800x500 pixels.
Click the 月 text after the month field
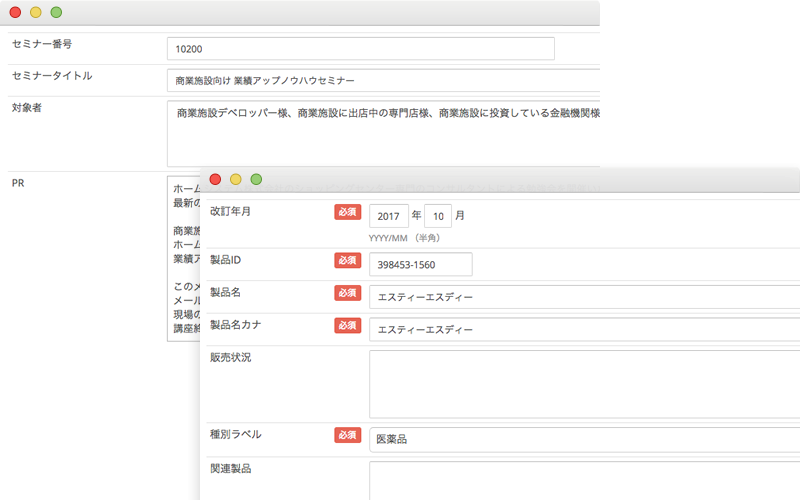(460, 215)
